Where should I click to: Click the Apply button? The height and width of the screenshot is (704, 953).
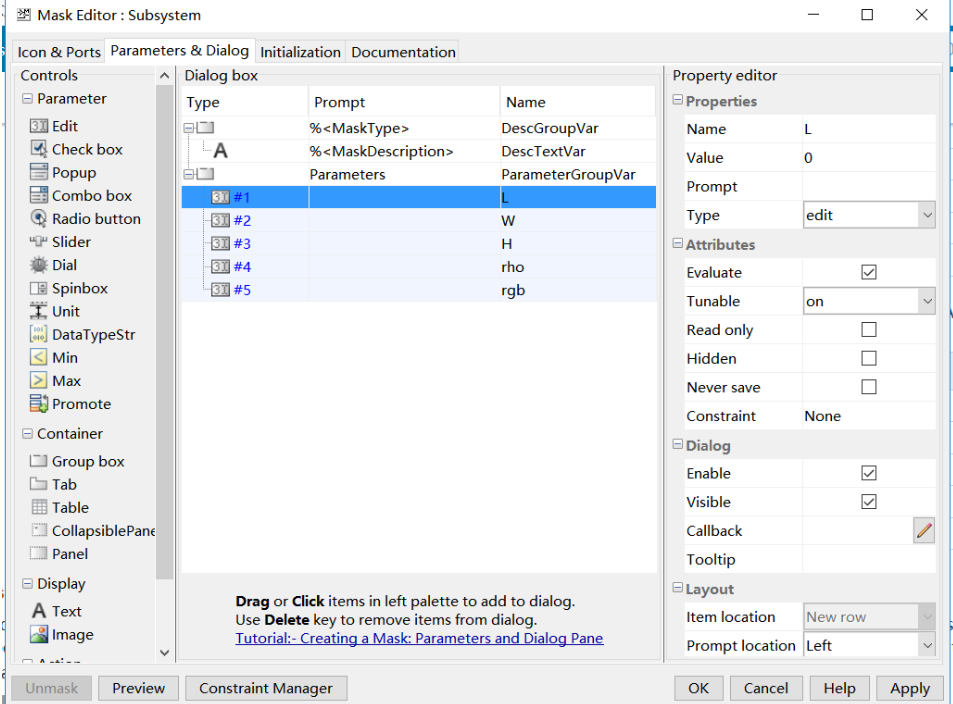(x=910, y=688)
